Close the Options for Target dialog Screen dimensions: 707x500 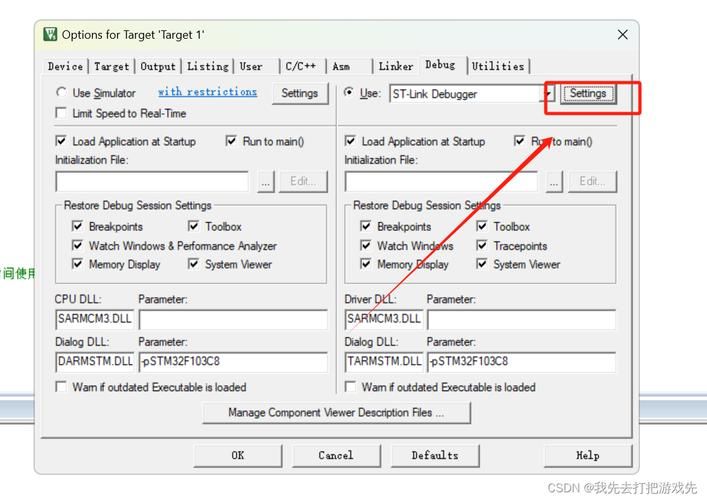622,35
